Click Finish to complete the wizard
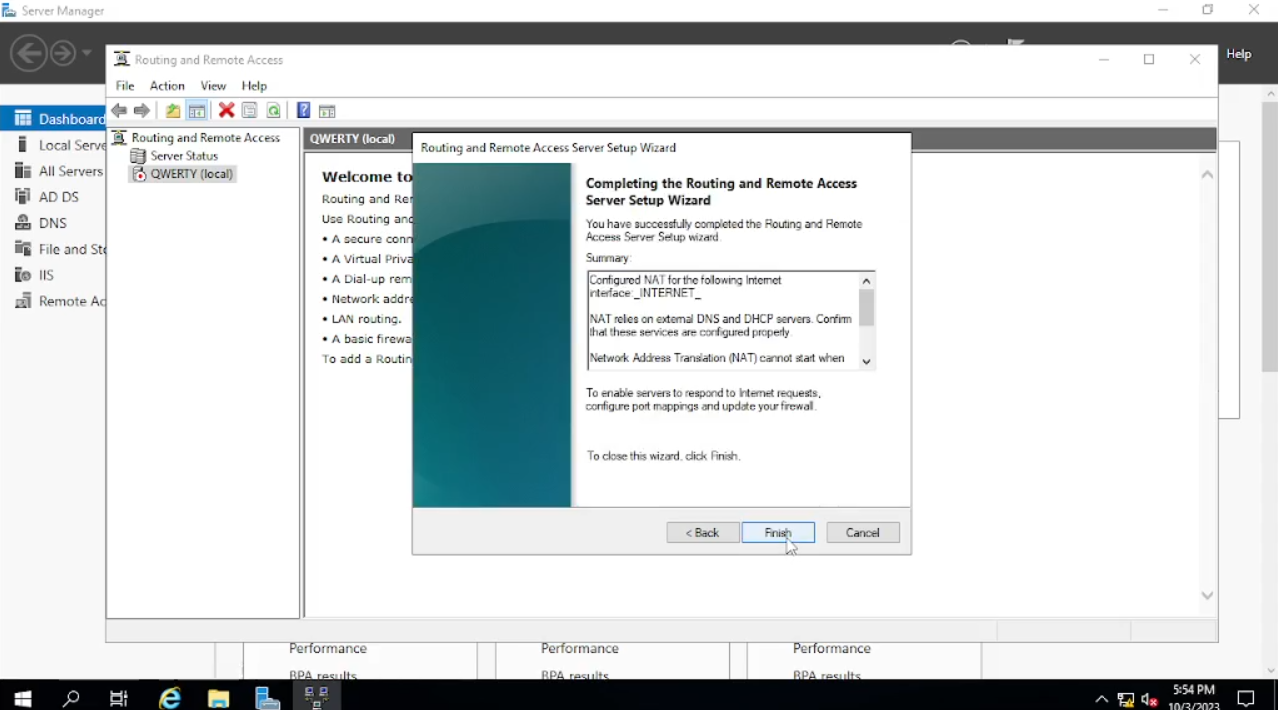 [x=778, y=533]
